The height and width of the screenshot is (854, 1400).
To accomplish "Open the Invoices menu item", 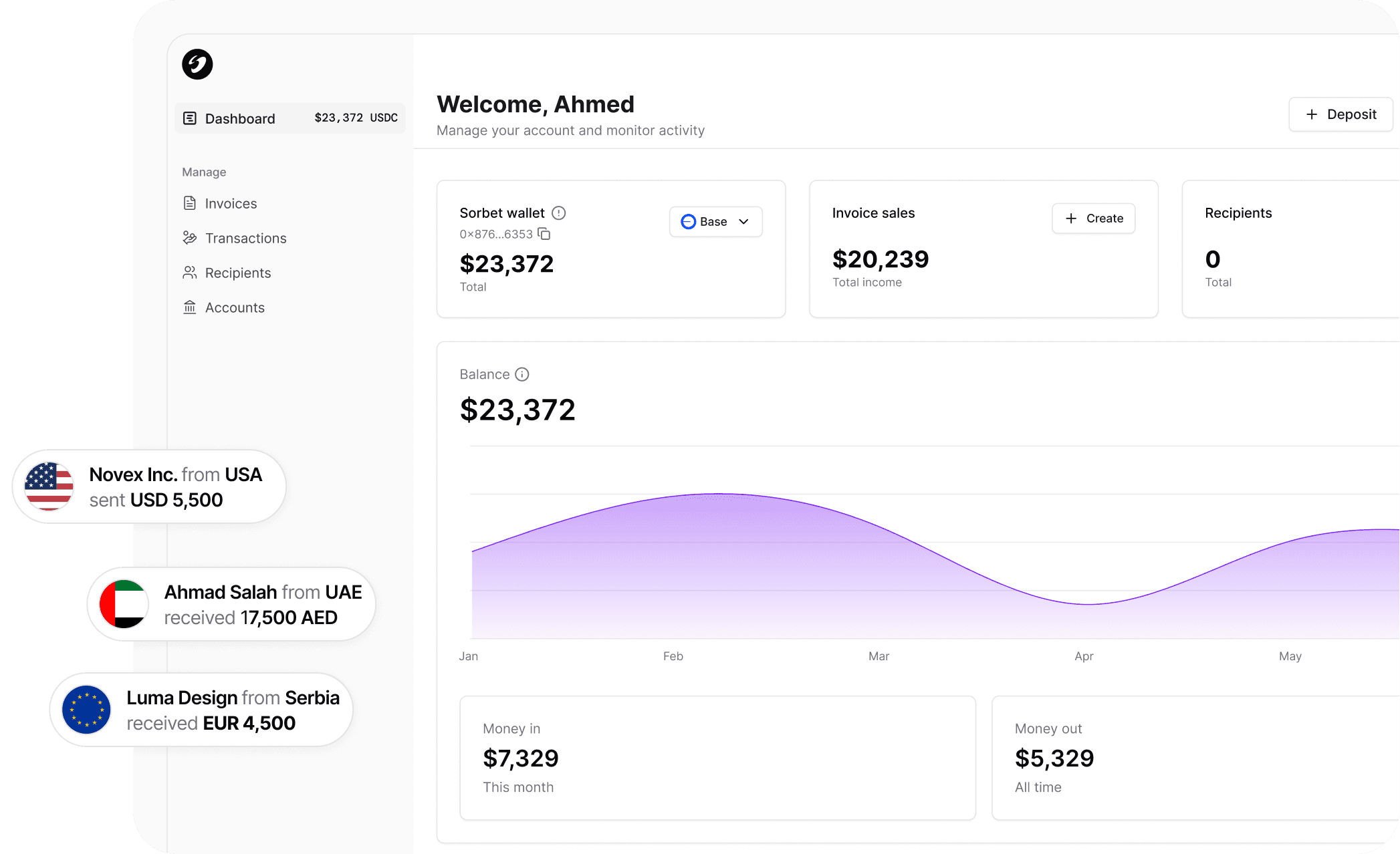I will coord(231,203).
